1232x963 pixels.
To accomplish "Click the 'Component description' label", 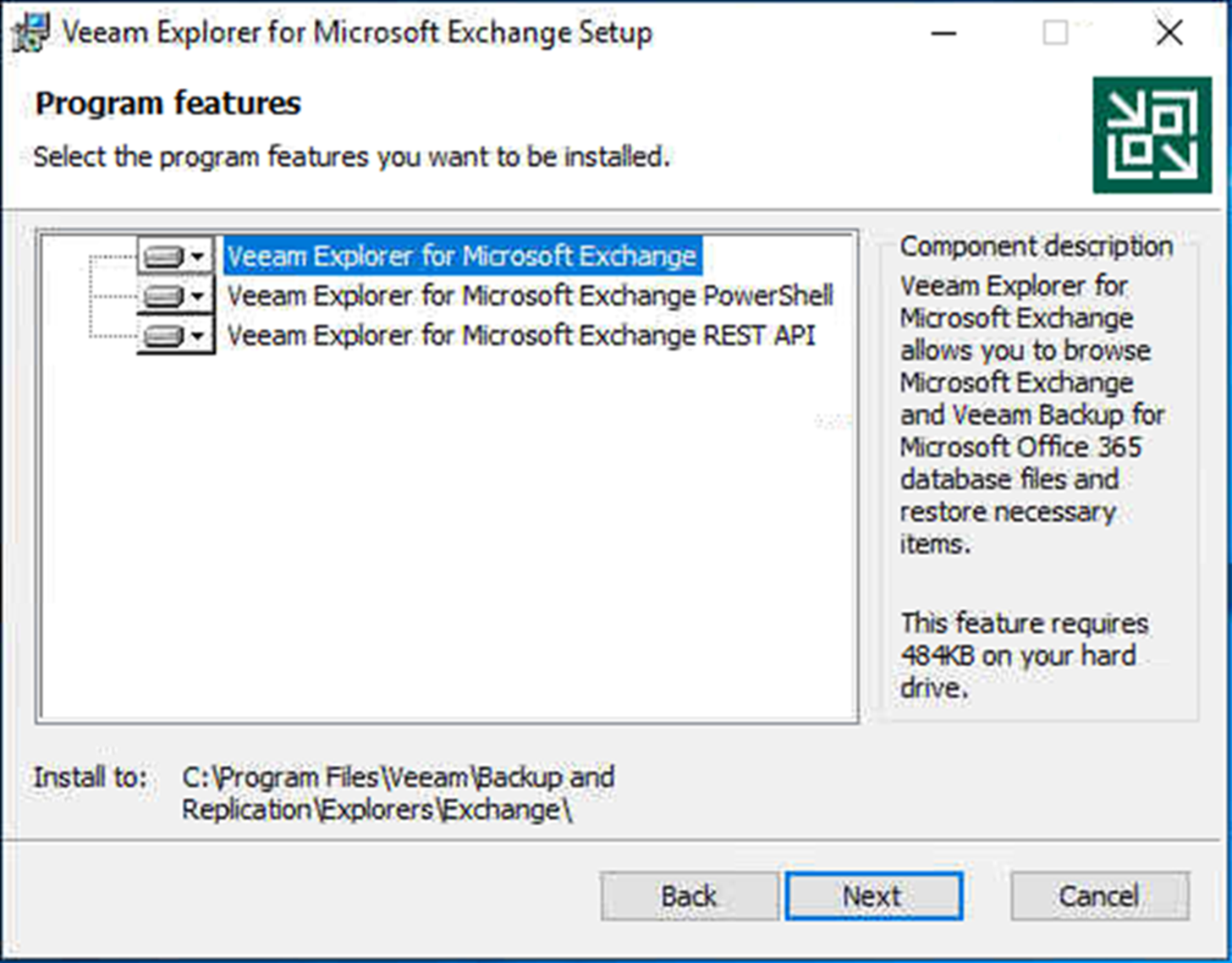I will coord(1036,246).
